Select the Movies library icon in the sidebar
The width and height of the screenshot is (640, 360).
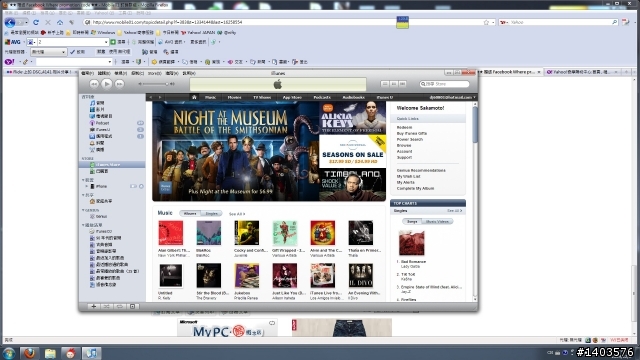[x=92, y=109]
